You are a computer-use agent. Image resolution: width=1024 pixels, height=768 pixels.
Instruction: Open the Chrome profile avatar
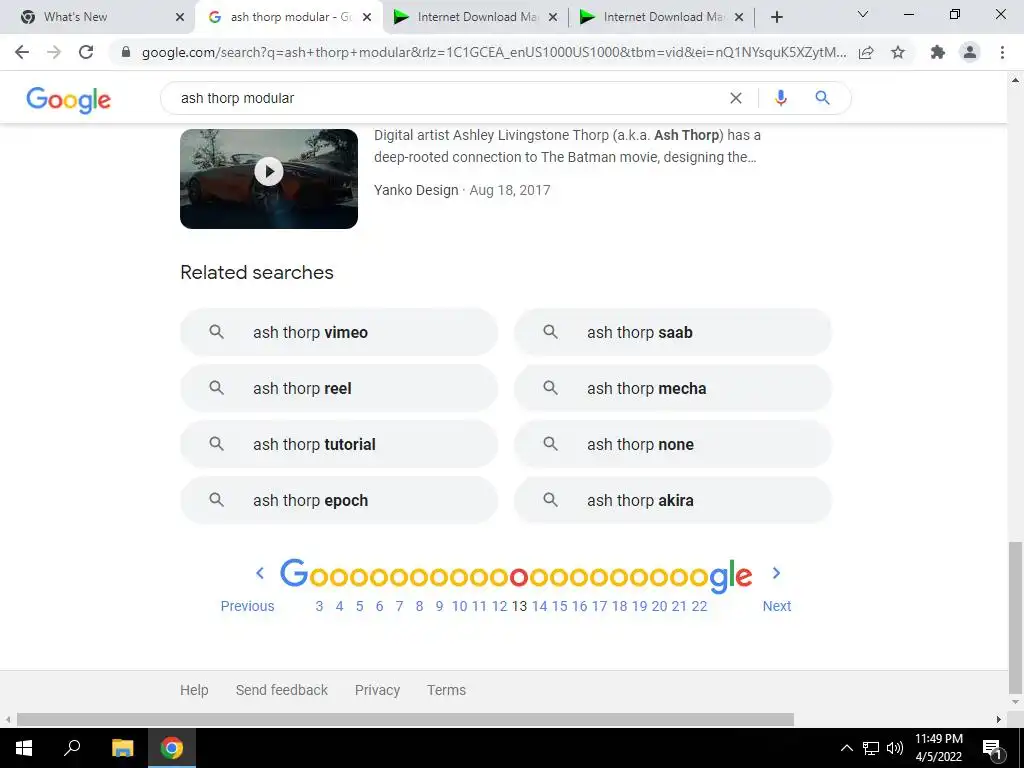970,52
